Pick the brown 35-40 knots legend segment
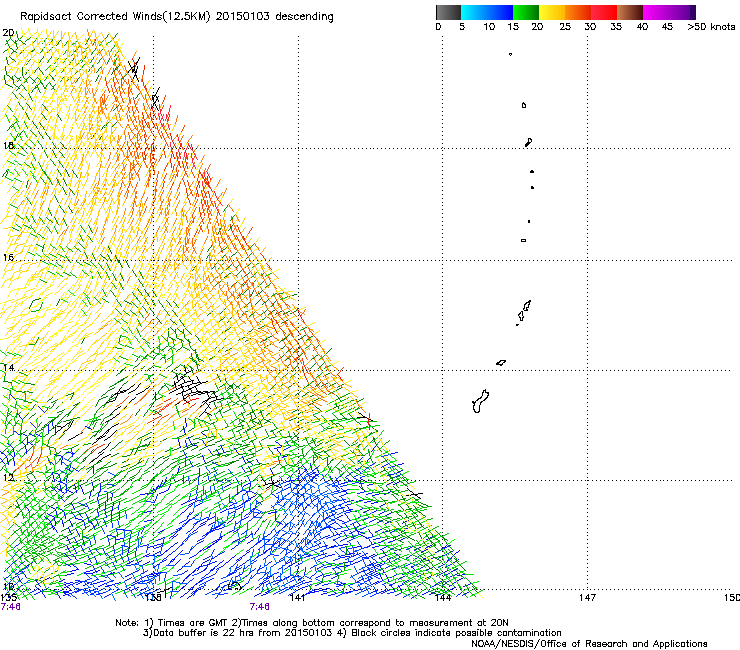This screenshot has width=740, height=650. [x=630, y=12]
